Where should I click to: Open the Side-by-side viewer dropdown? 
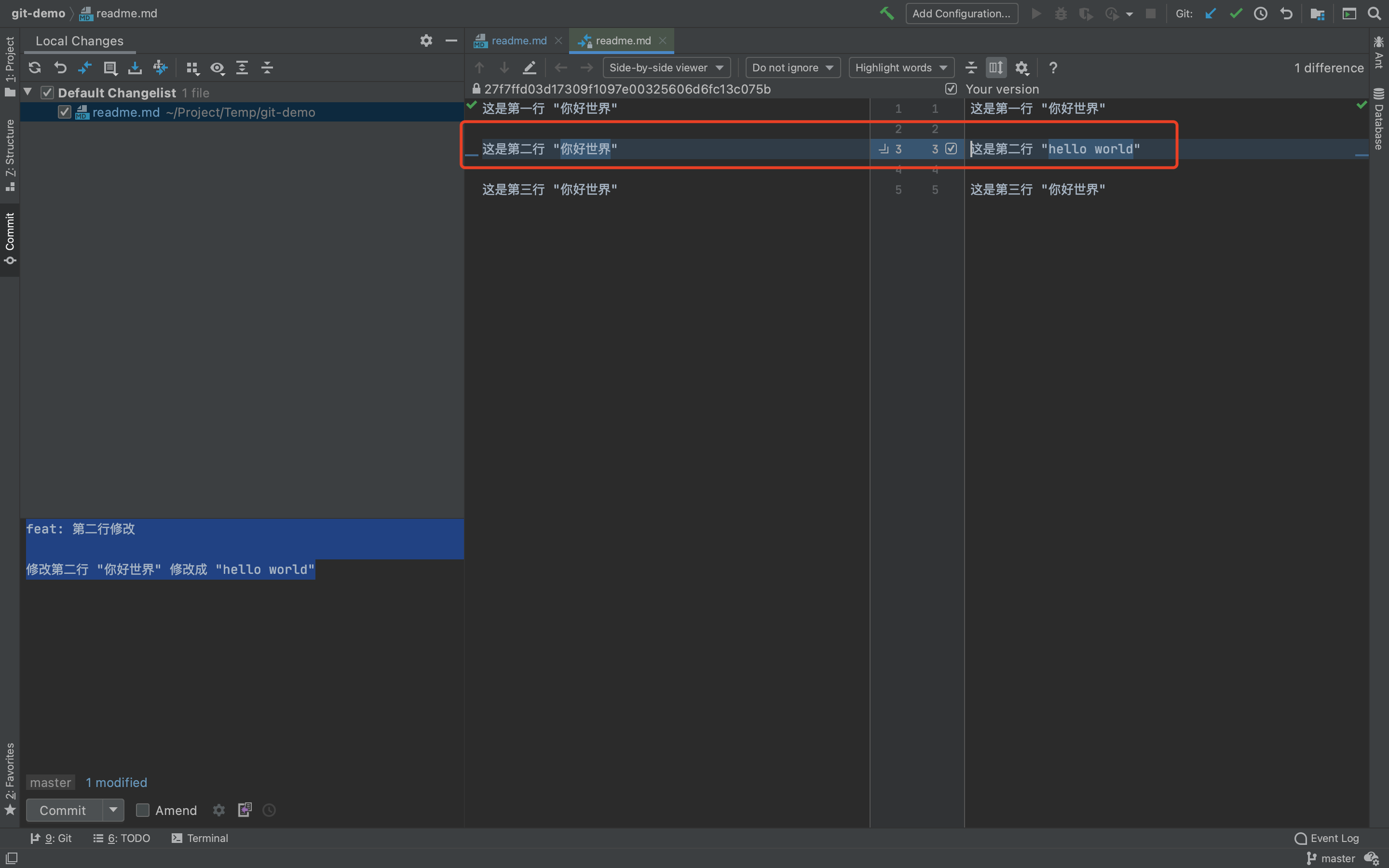666,68
